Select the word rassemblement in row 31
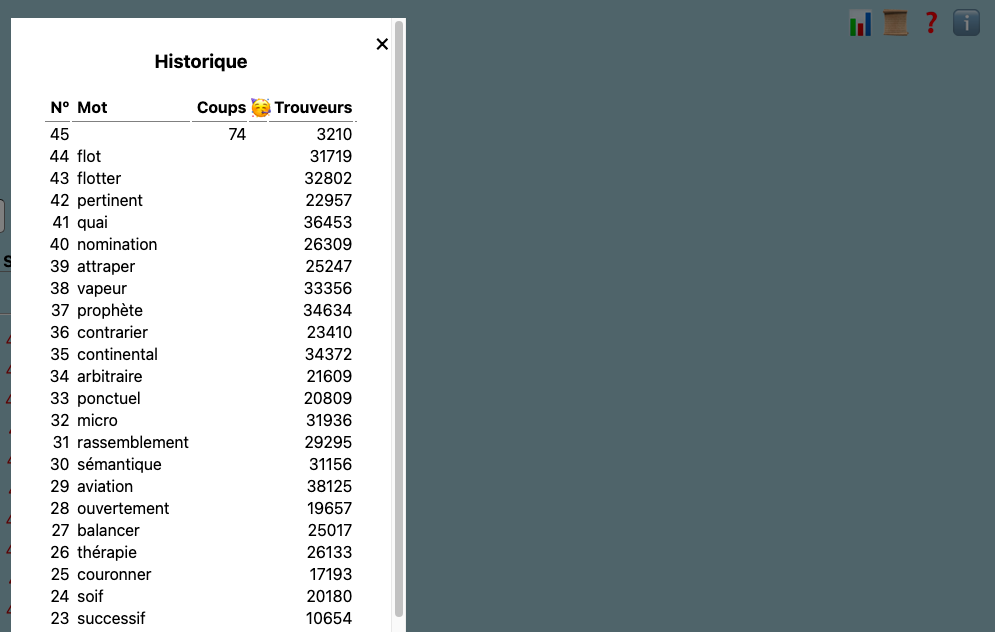The height and width of the screenshot is (632, 995). [133, 442]
